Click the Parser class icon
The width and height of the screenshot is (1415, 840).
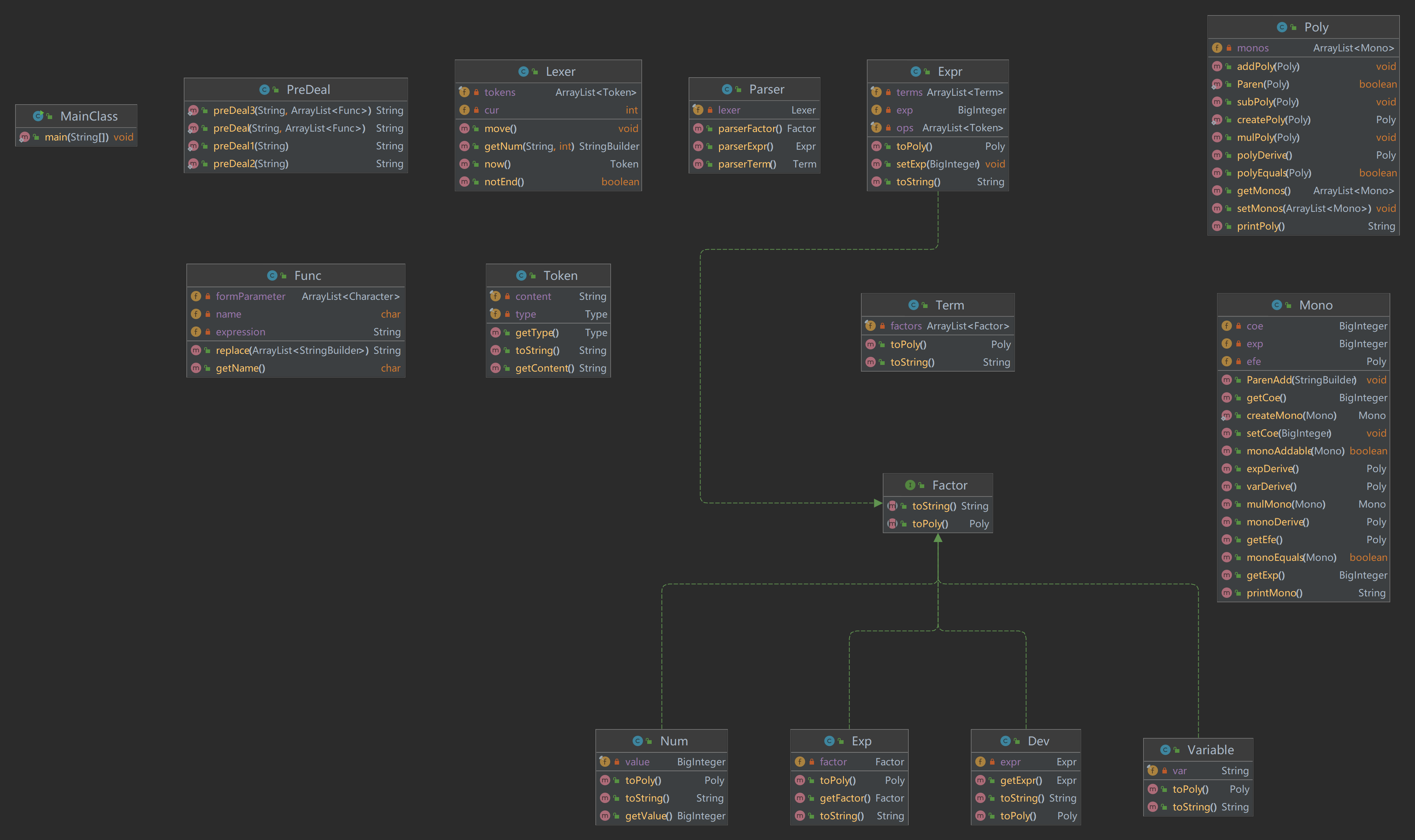pyautogui.click(x=727, y=89)
